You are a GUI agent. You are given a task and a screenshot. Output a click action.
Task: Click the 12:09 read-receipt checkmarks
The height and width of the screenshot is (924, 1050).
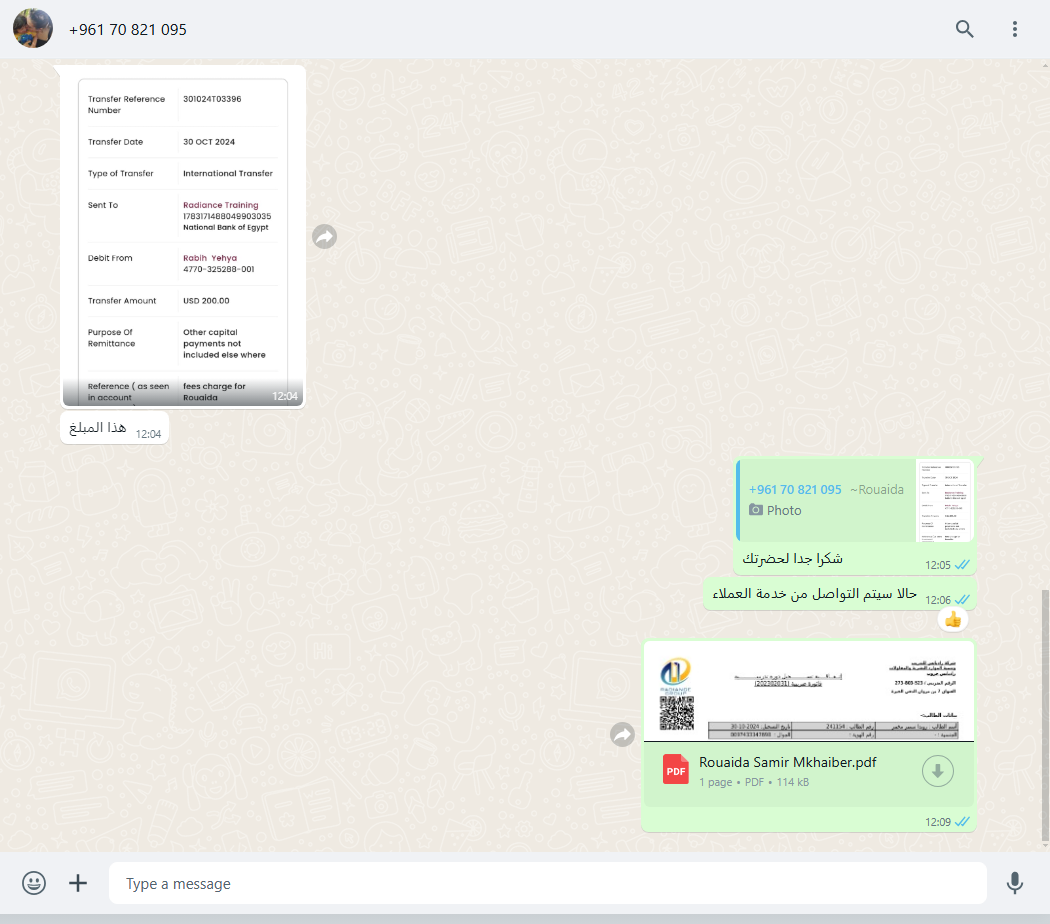[x=962, y=822]
